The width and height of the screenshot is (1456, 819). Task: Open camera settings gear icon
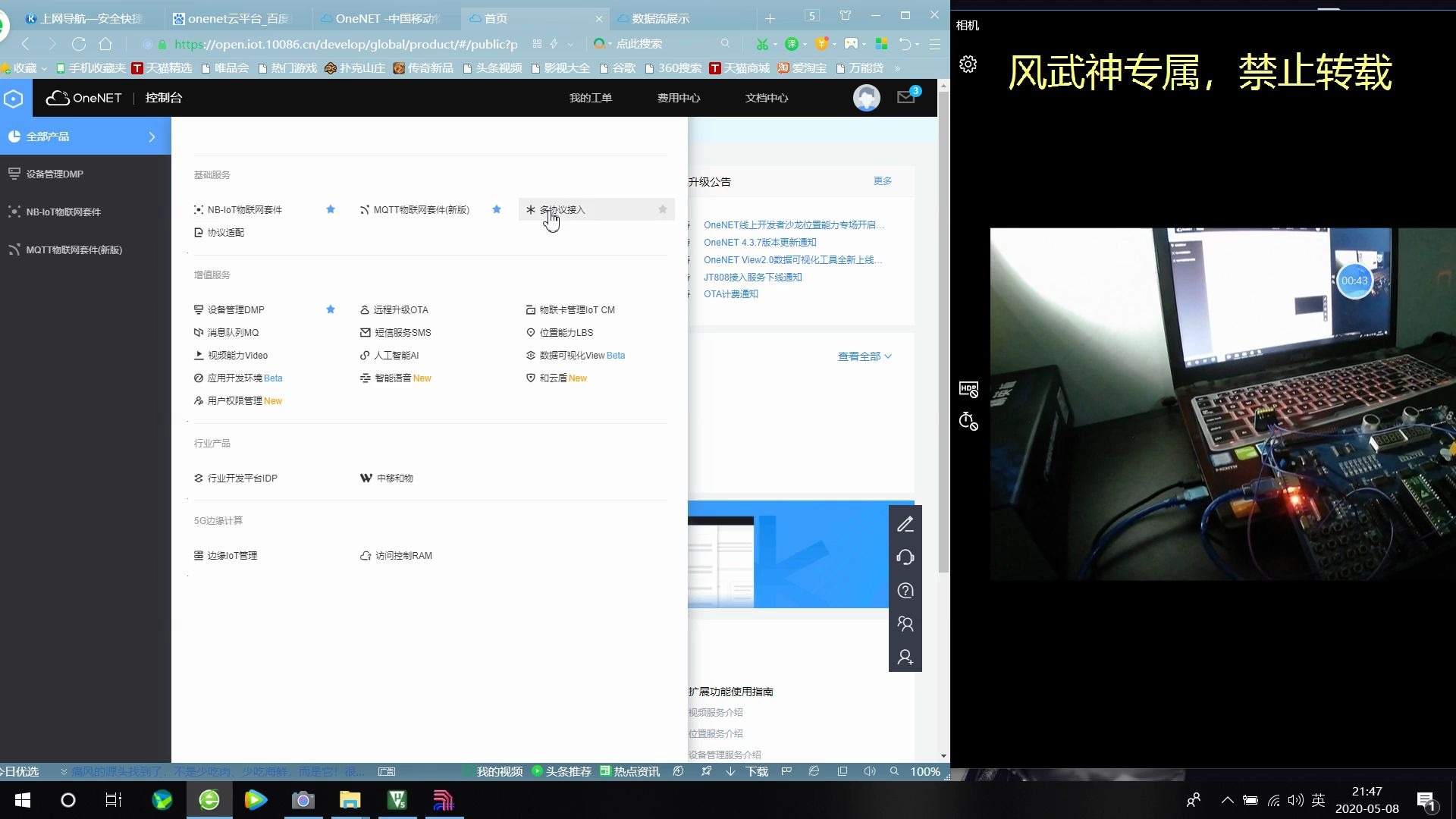(968, 64)
